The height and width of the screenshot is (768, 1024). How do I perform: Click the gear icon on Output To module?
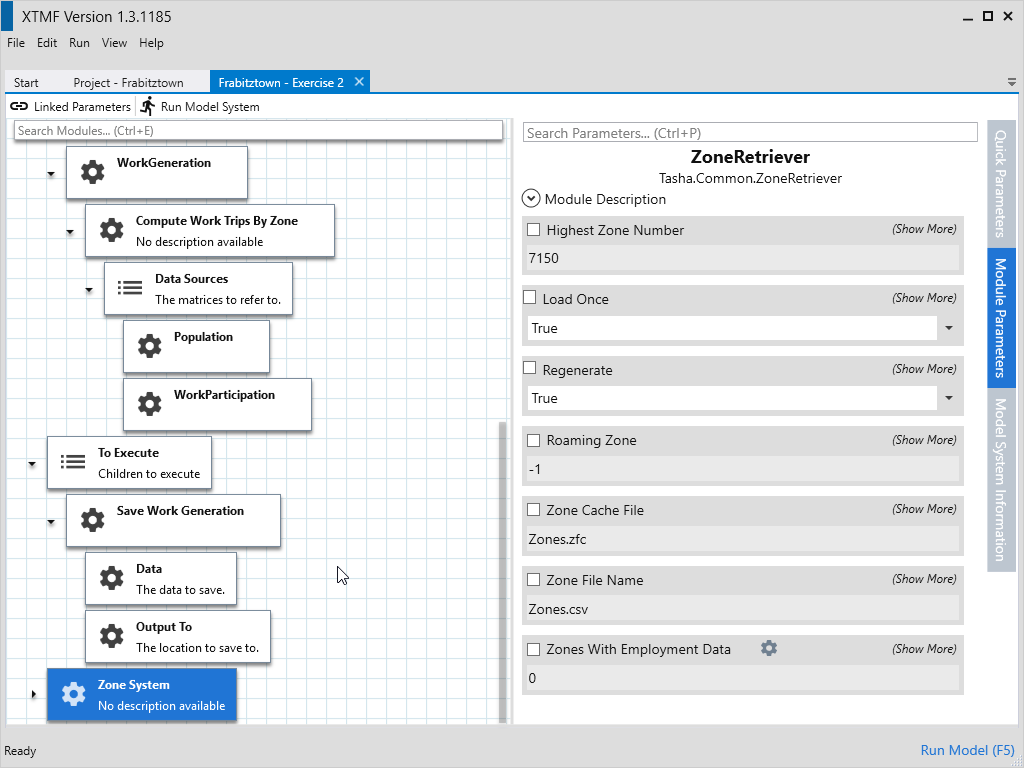coord(111,636)
